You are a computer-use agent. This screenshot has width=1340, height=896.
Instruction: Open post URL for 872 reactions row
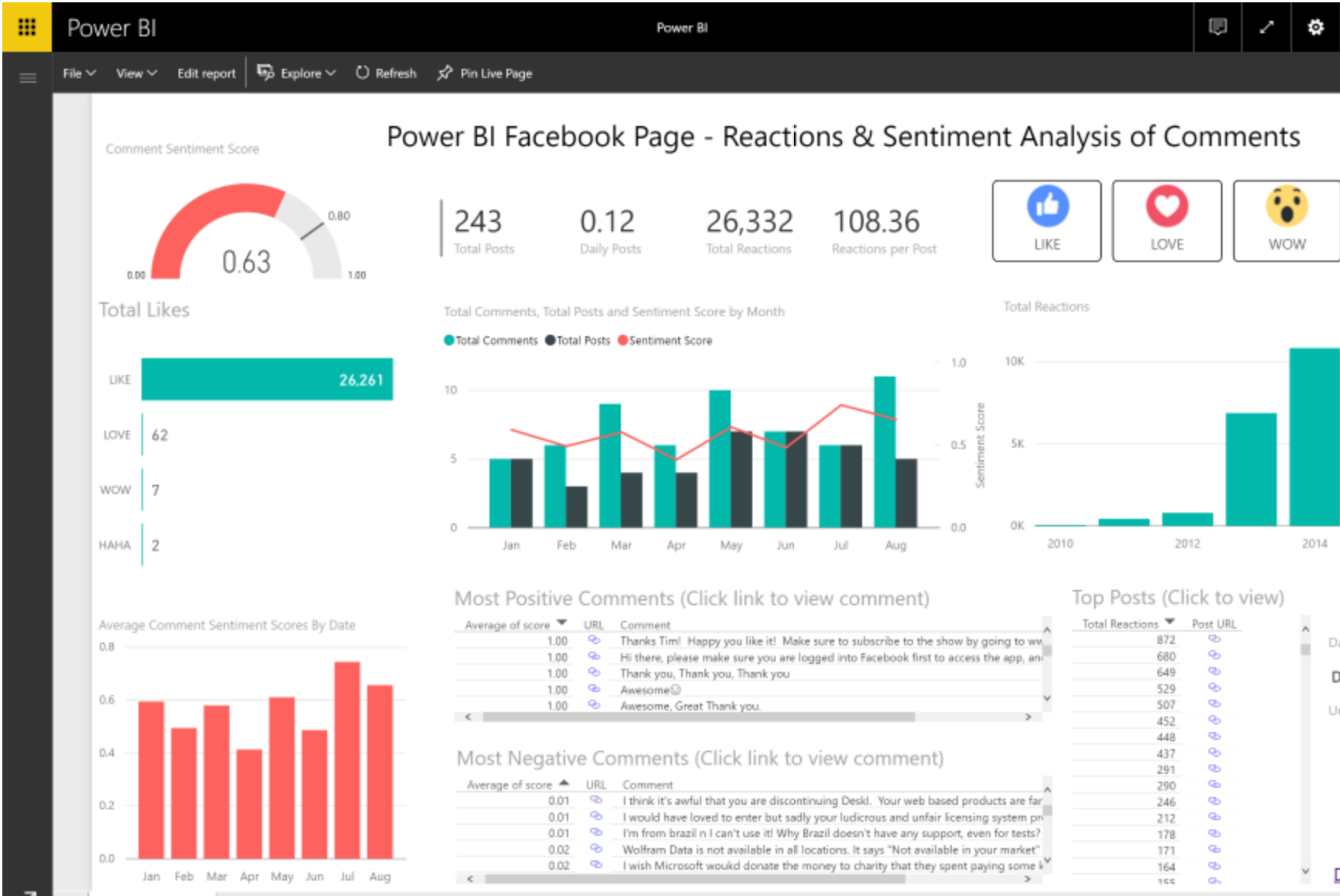tap(1215, 639)
